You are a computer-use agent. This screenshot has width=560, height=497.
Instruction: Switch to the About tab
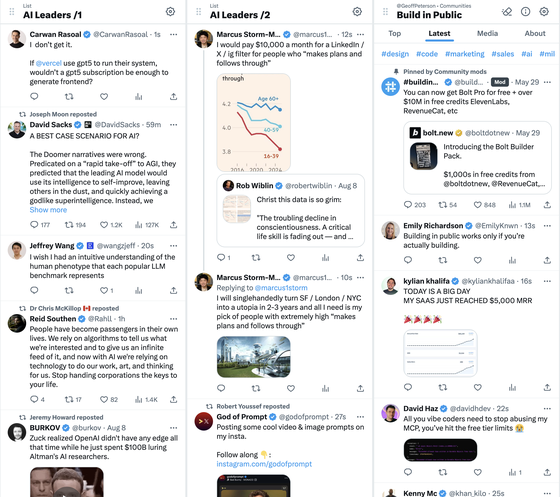point(535,34)
